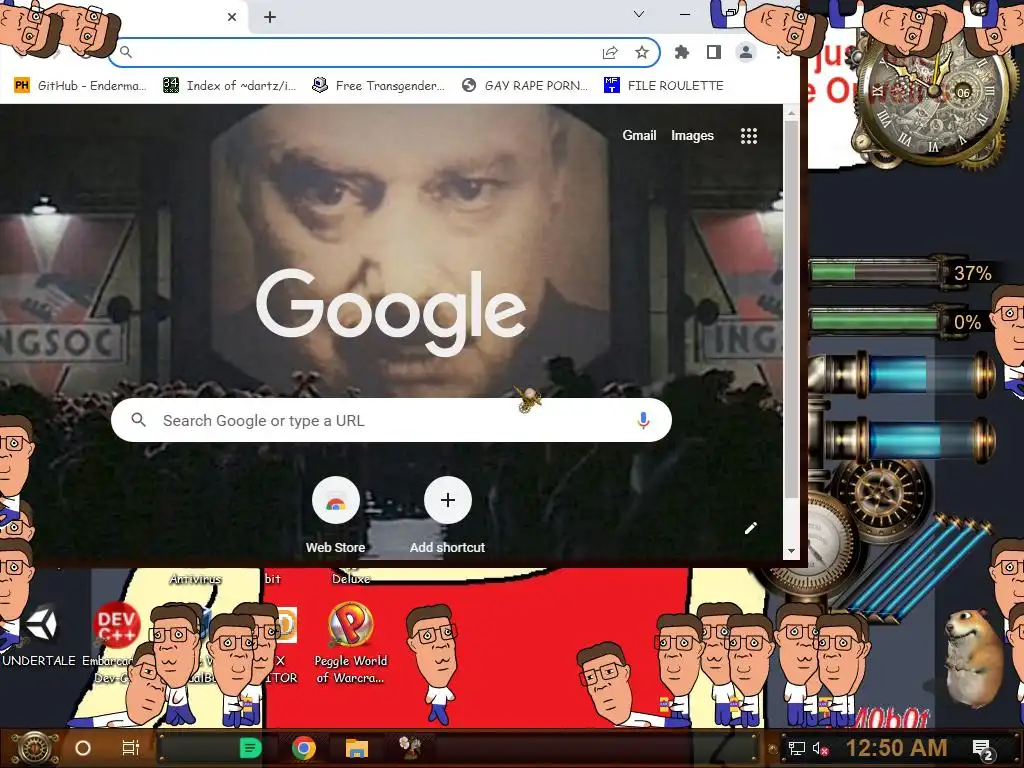This screenshot has width=1024, height=768.
Task: Click the page vertical scrollbar thumb
Action: coord(791,309)
